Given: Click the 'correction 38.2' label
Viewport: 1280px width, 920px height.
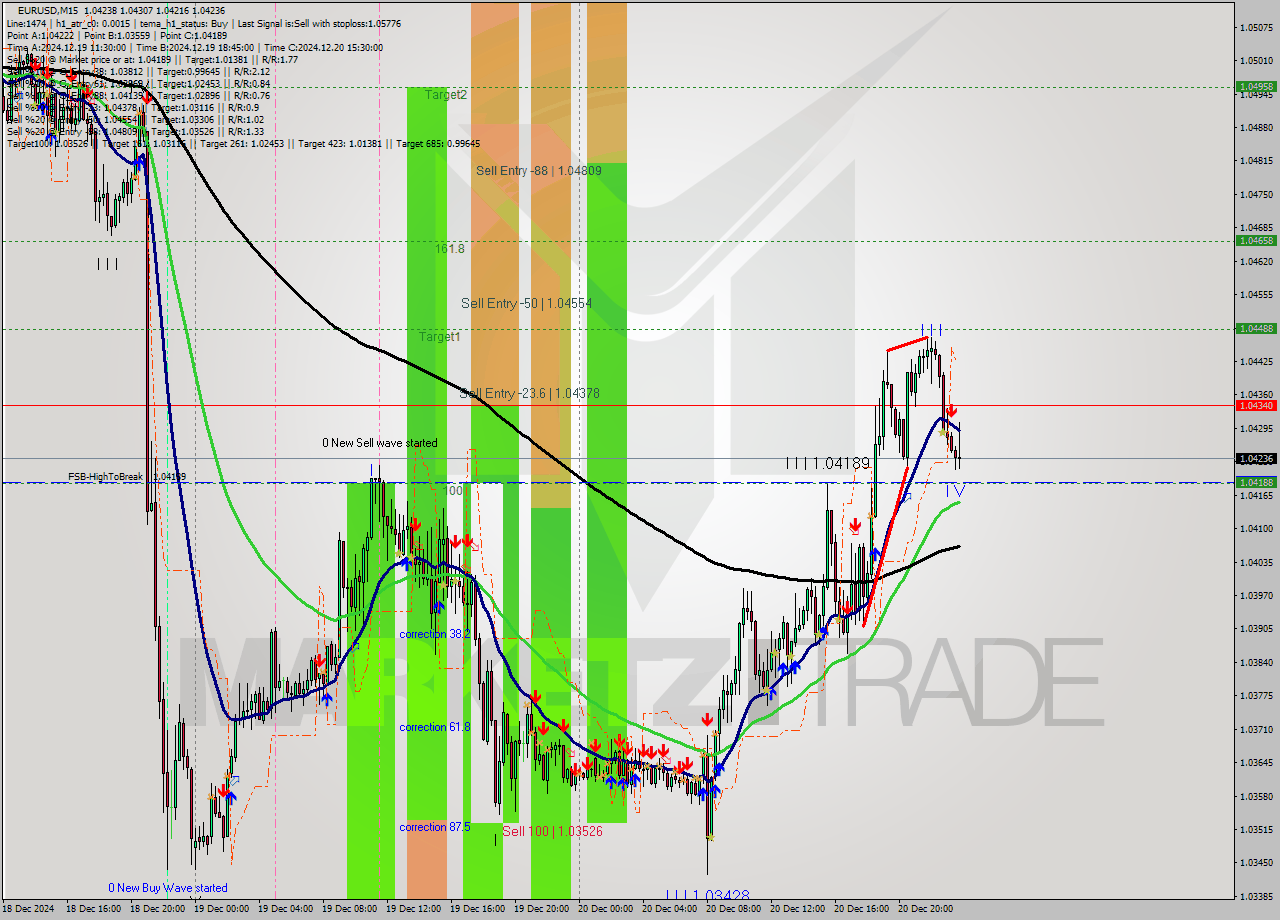Looking at the screenshot, I should tap(435, 634).
